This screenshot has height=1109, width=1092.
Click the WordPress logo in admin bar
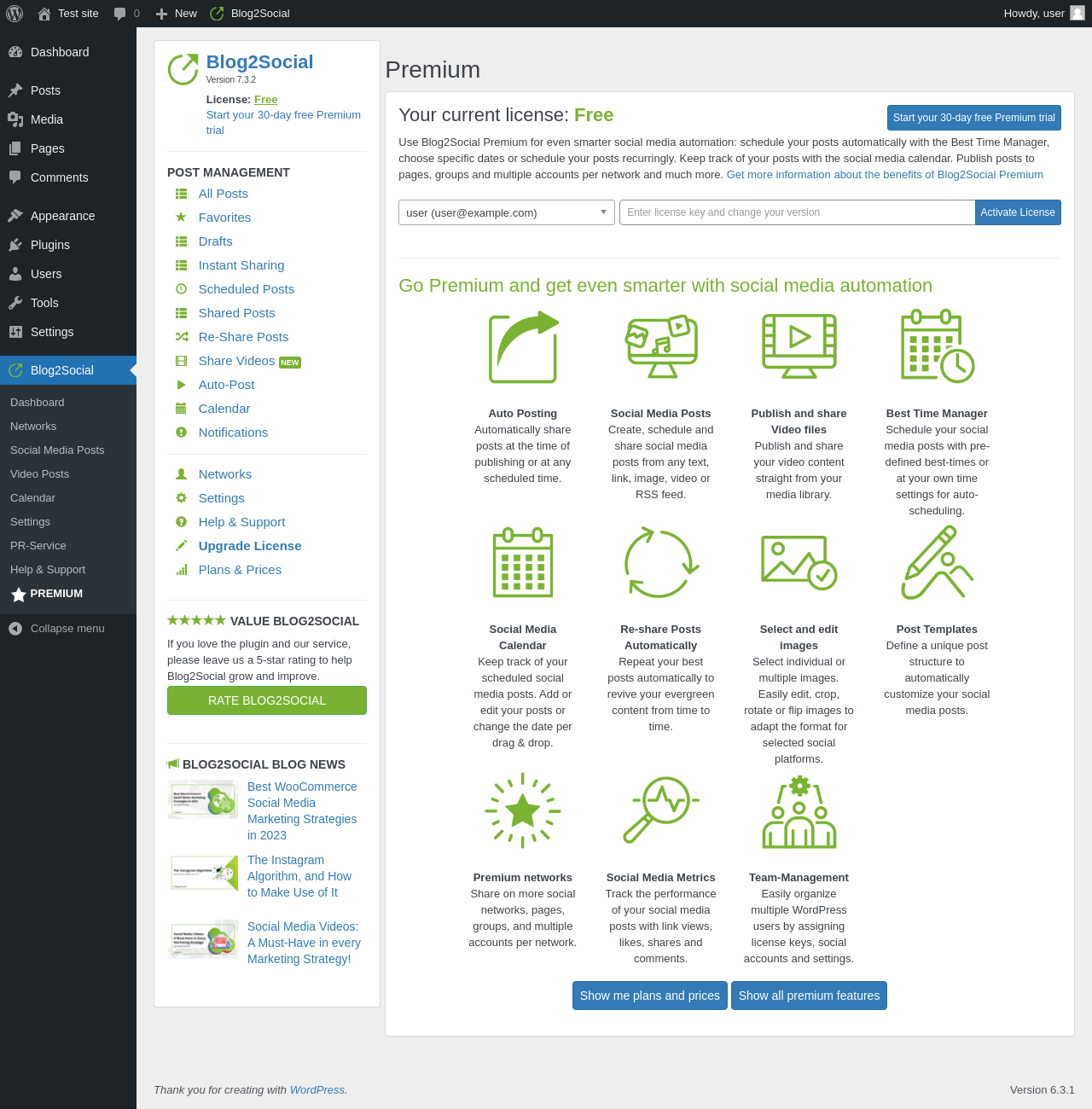click(x=15, y=14)
